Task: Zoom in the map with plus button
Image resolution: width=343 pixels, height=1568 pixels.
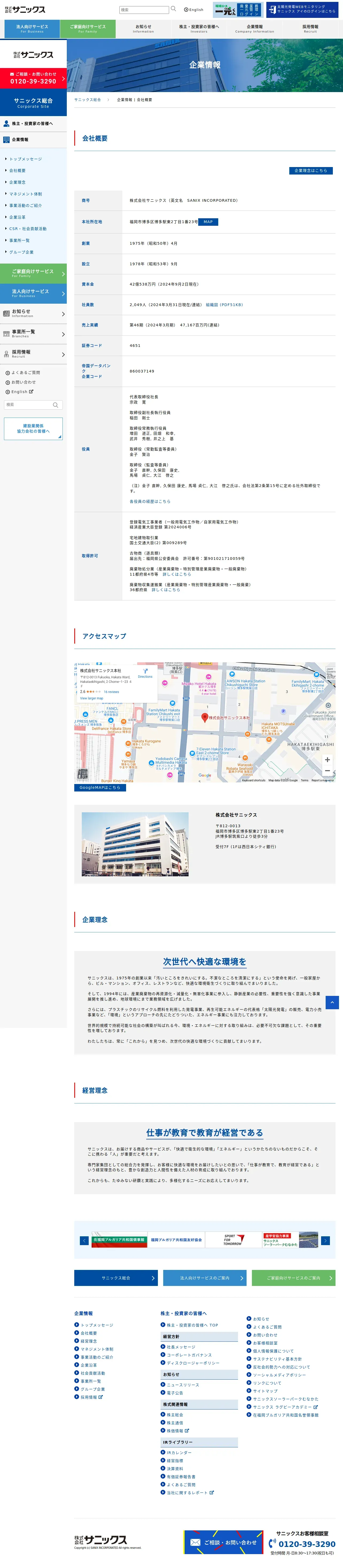Action: point(327,760)
